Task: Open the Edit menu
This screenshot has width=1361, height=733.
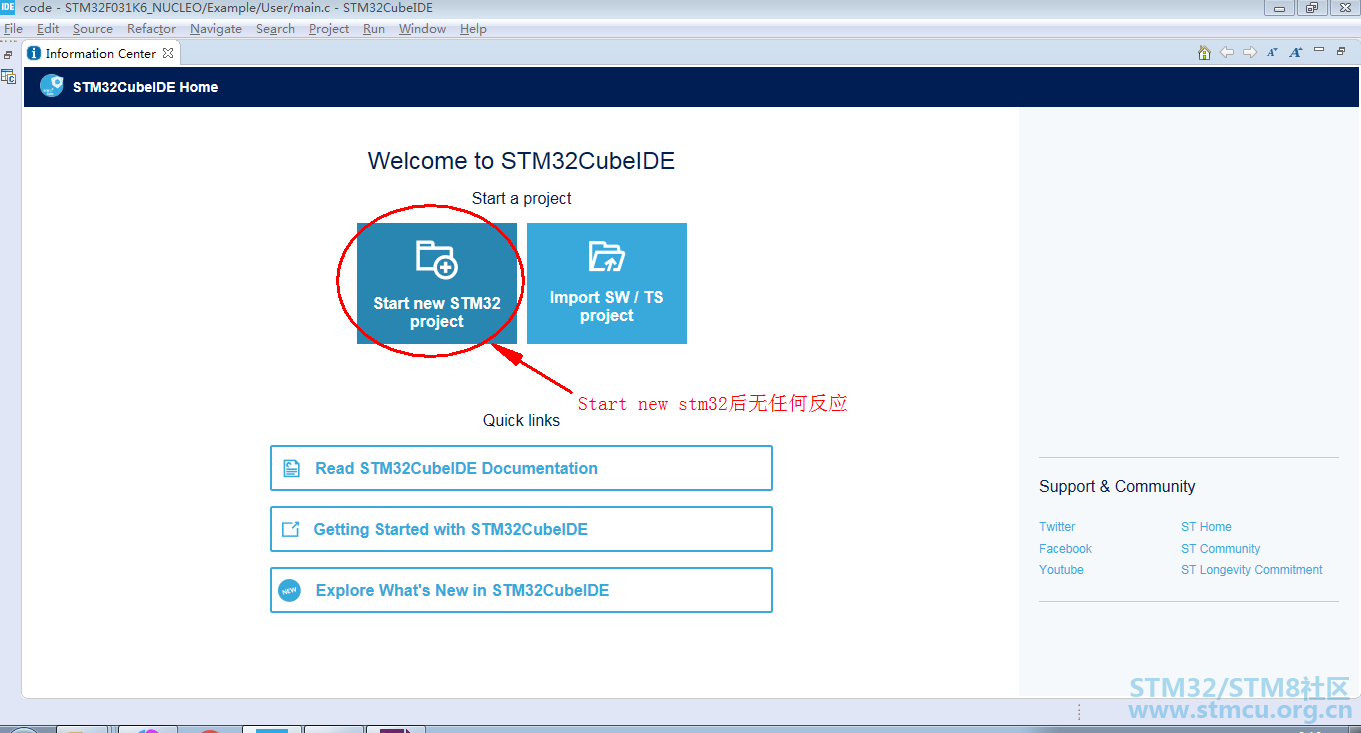Action: pyautogui.click(x=48, y=29)
